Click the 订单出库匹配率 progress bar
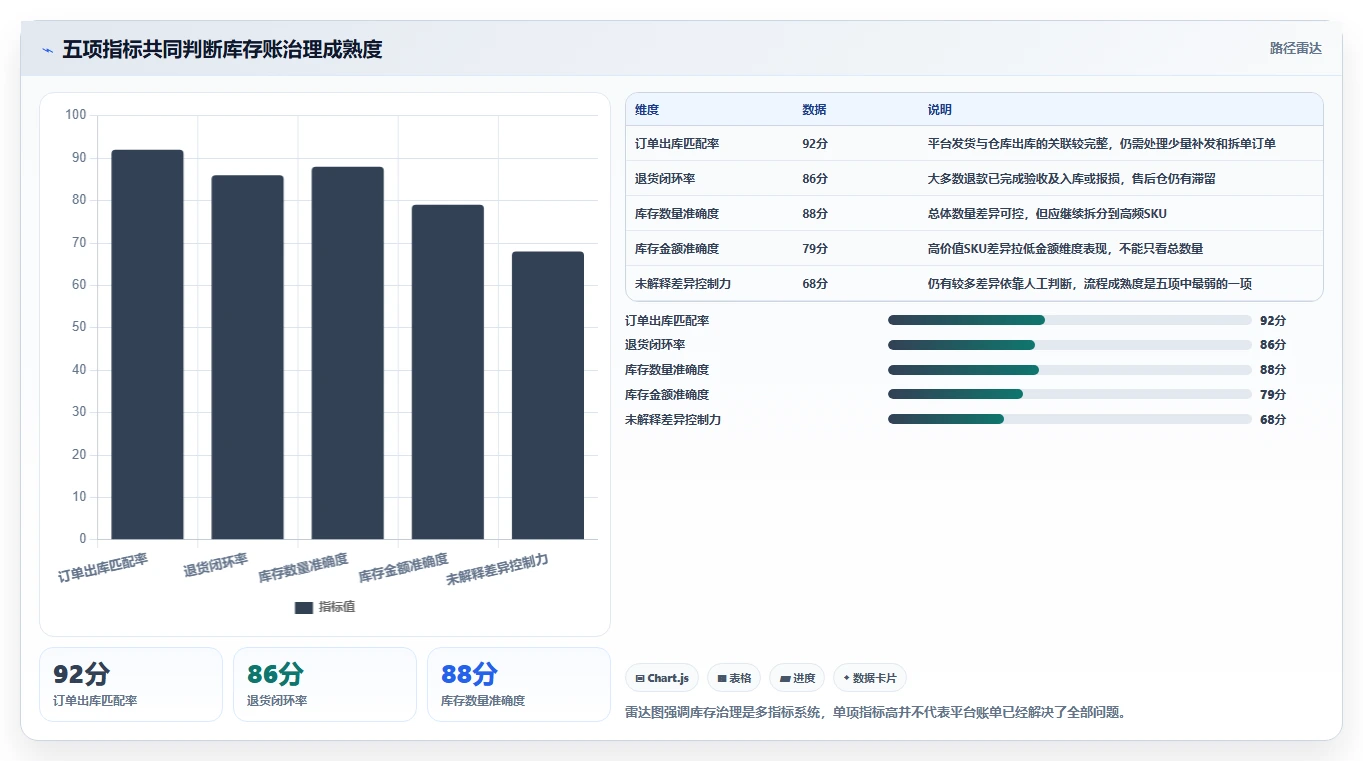 [x=1070, y=320]
